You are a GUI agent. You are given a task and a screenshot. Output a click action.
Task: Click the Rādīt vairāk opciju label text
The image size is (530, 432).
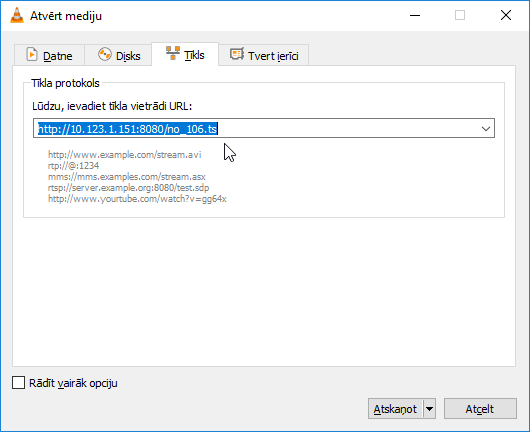point(73,383)
